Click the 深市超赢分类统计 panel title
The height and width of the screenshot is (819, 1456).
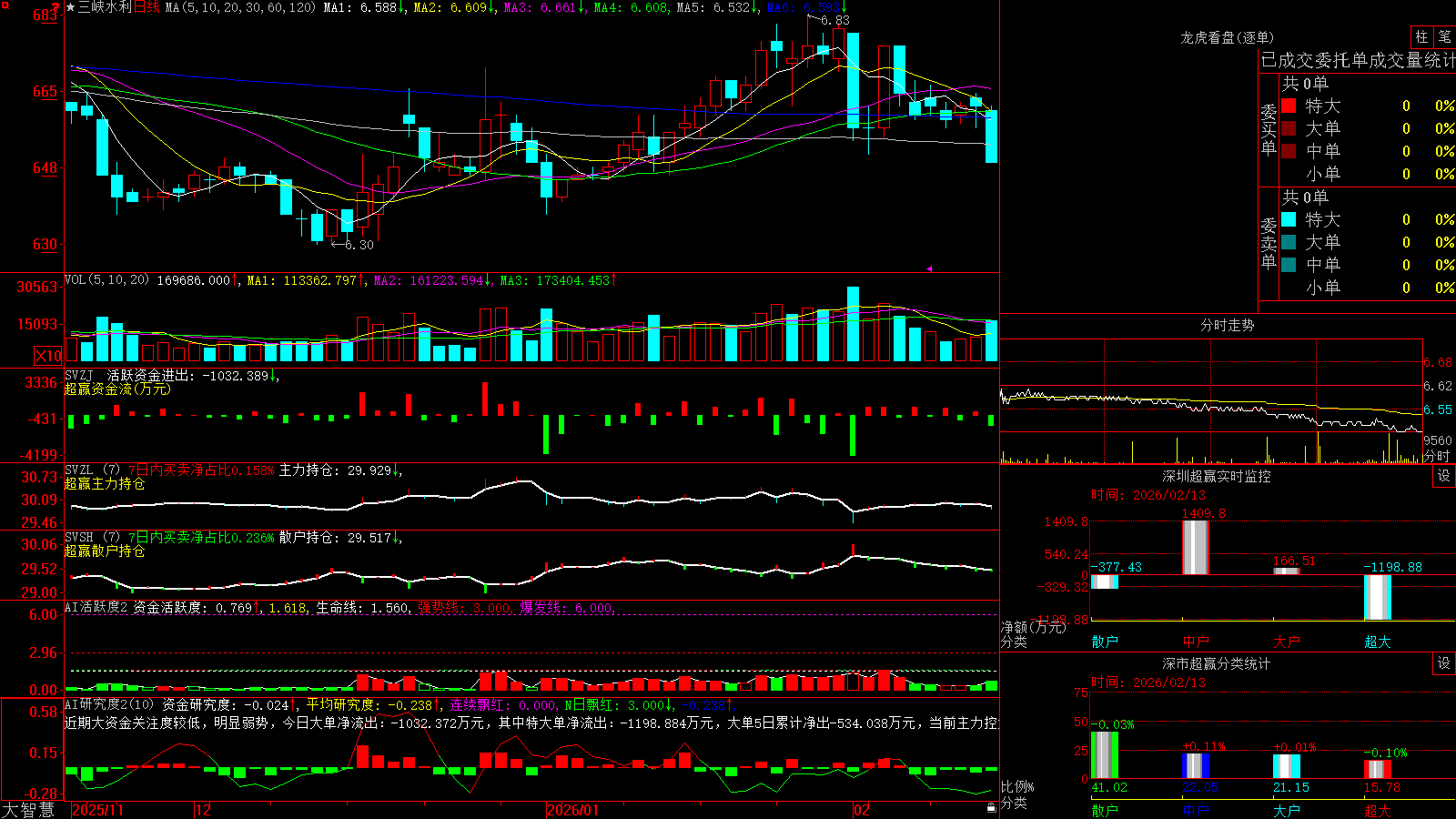pos(1217,663)
